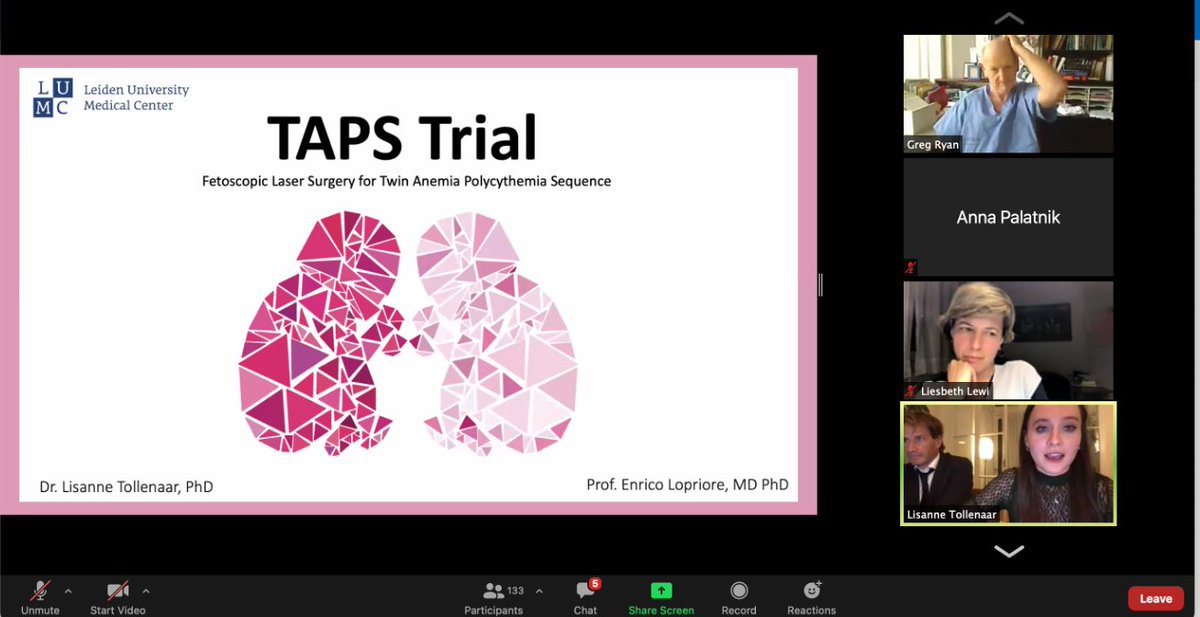Click the Record icon

click(x=739, y=590)
